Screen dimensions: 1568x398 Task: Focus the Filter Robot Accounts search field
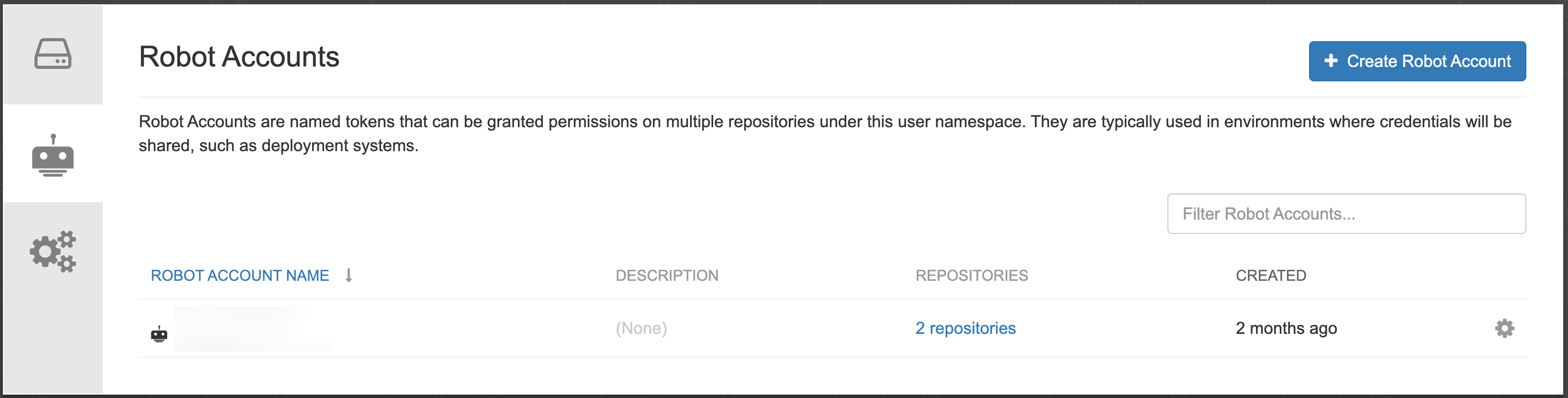(1346, 214)
